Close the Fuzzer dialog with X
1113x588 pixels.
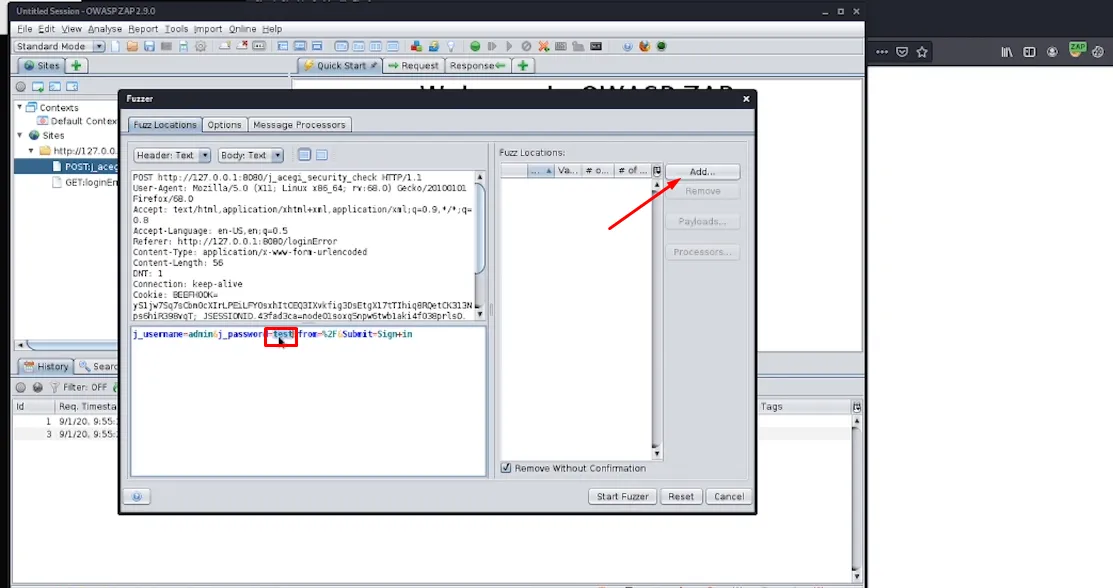[x=746, y=99]
